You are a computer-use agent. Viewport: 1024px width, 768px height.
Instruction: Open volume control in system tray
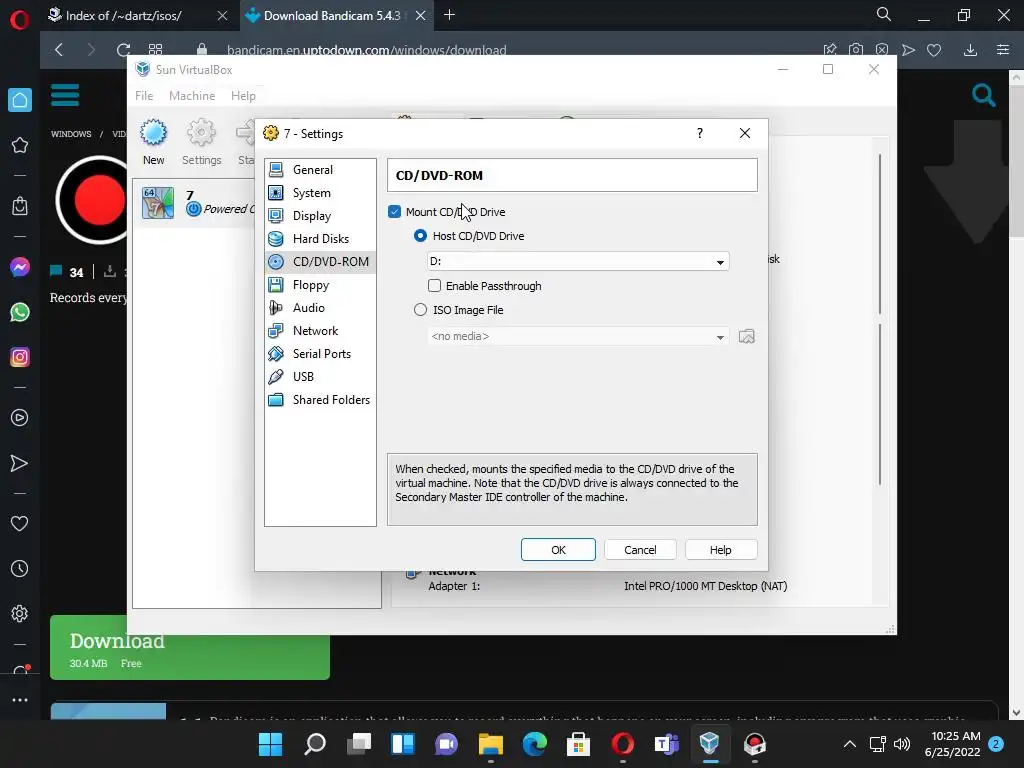pos(902,744)
